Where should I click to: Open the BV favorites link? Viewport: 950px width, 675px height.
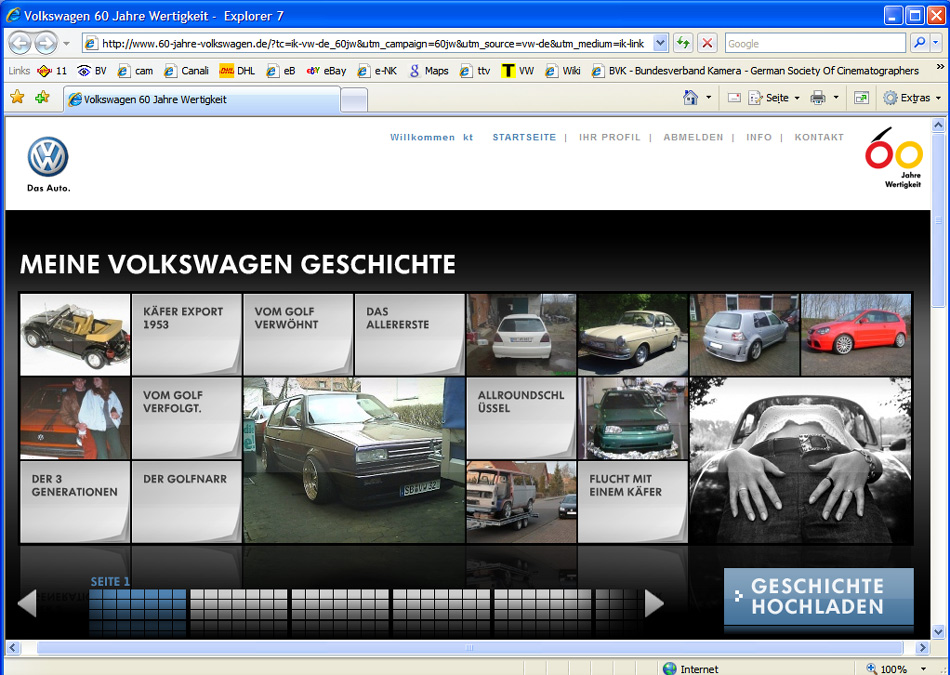point(91,71)
